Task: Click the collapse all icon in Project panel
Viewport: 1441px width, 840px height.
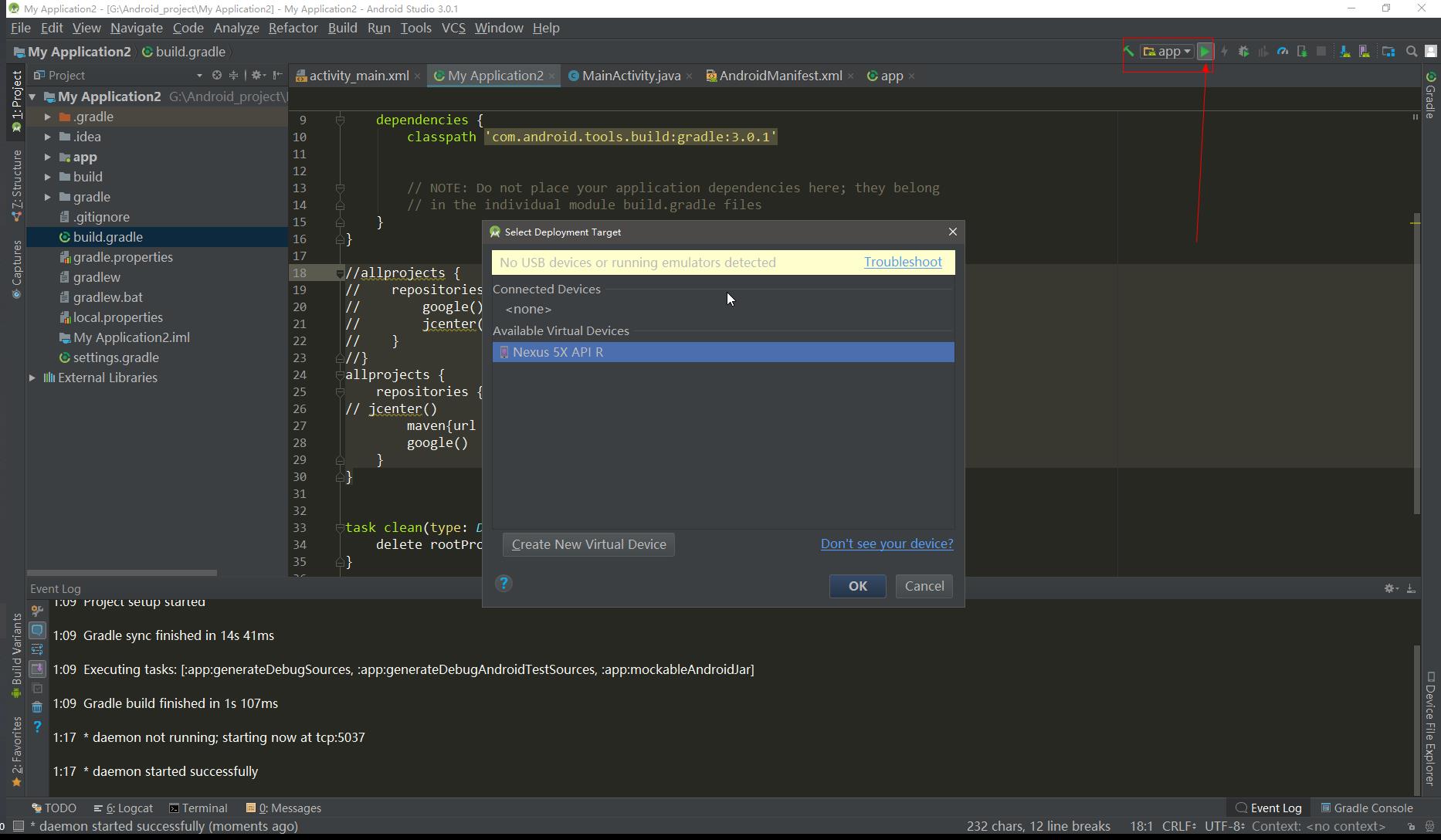Action: [233, 75]
